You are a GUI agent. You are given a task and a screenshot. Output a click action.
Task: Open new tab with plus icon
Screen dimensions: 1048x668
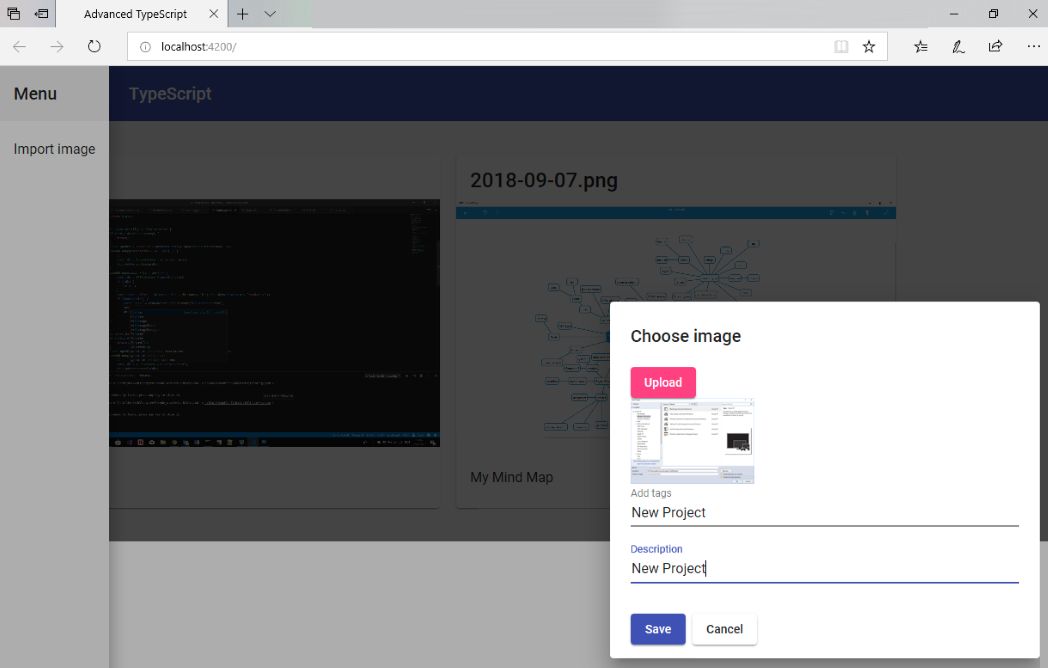(242, 14)
